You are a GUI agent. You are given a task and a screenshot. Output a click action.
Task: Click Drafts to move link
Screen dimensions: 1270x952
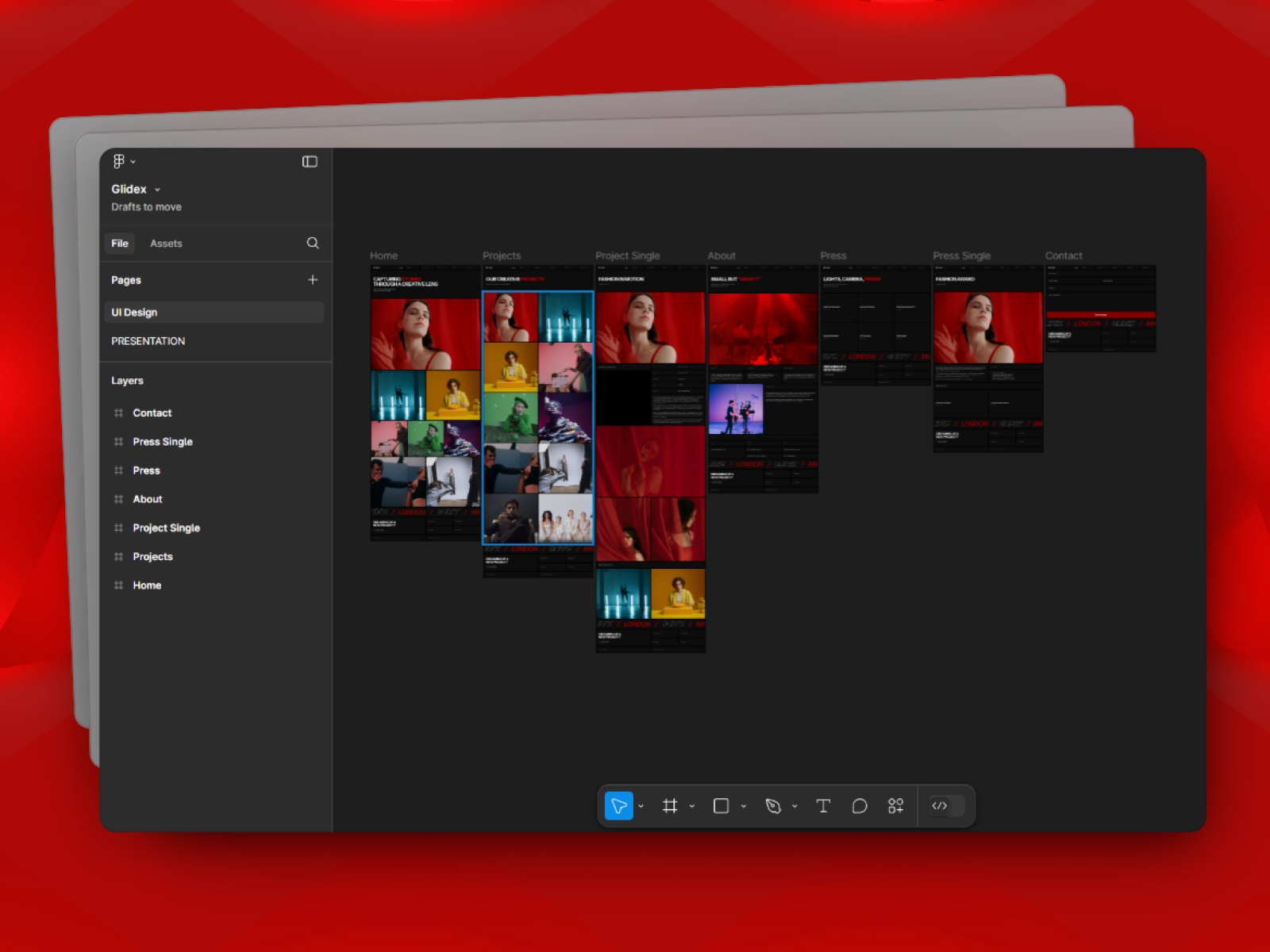[x=146, y=206]
